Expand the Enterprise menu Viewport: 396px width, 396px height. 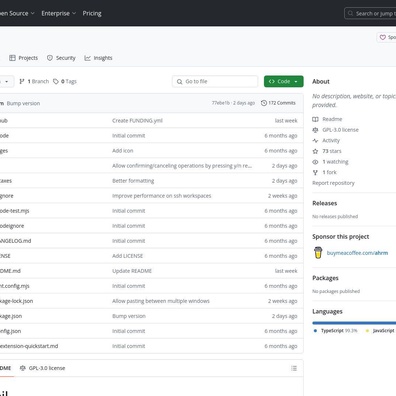coord(59,13)
